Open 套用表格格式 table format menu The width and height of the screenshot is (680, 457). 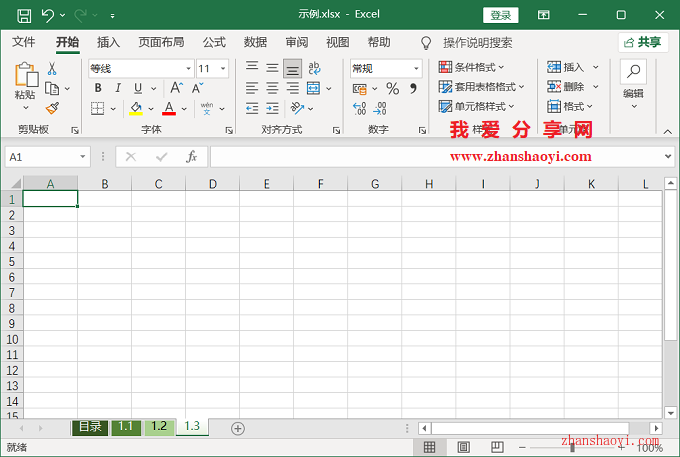(481, 87)
